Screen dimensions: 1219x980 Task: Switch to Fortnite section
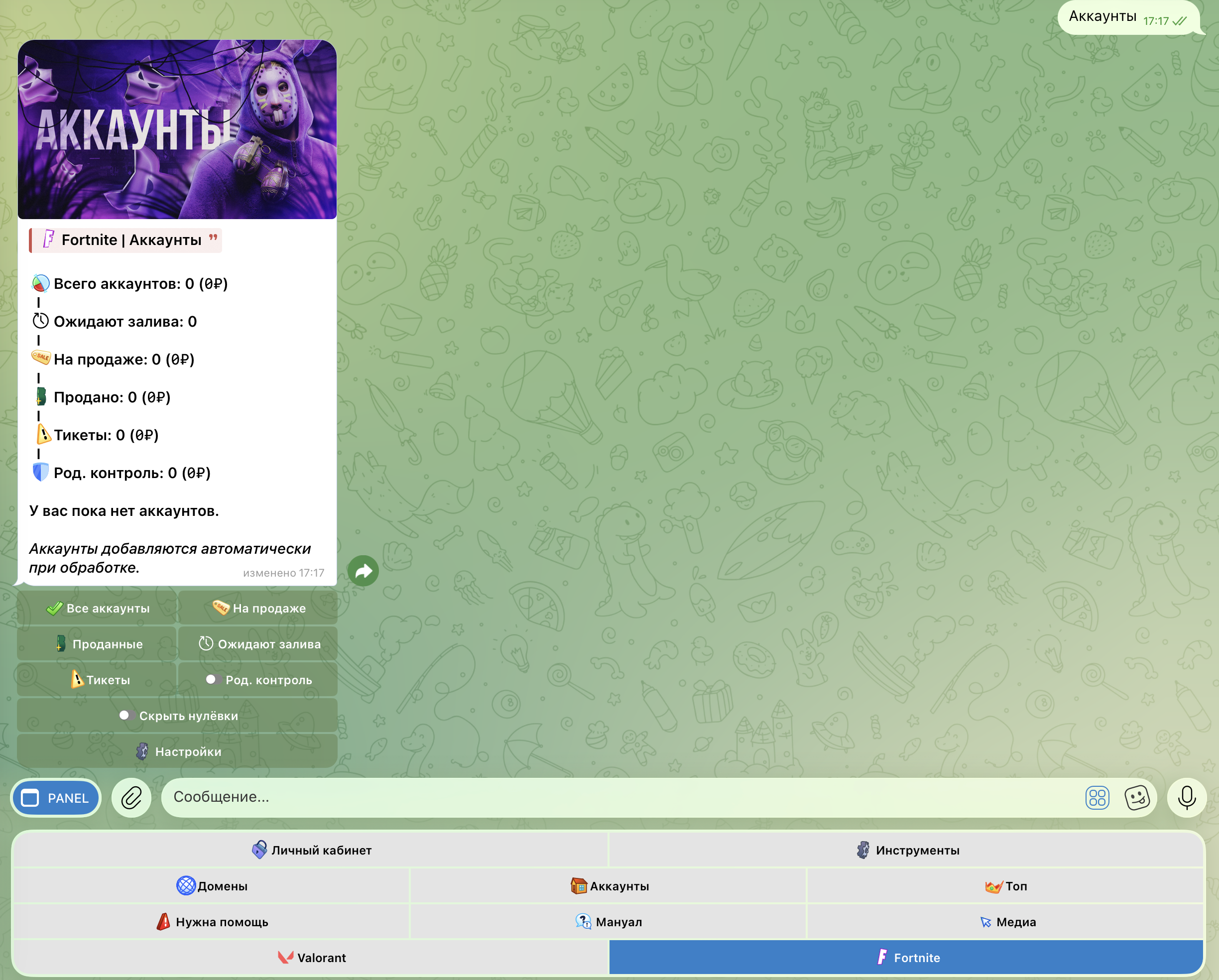pos(906,958)
